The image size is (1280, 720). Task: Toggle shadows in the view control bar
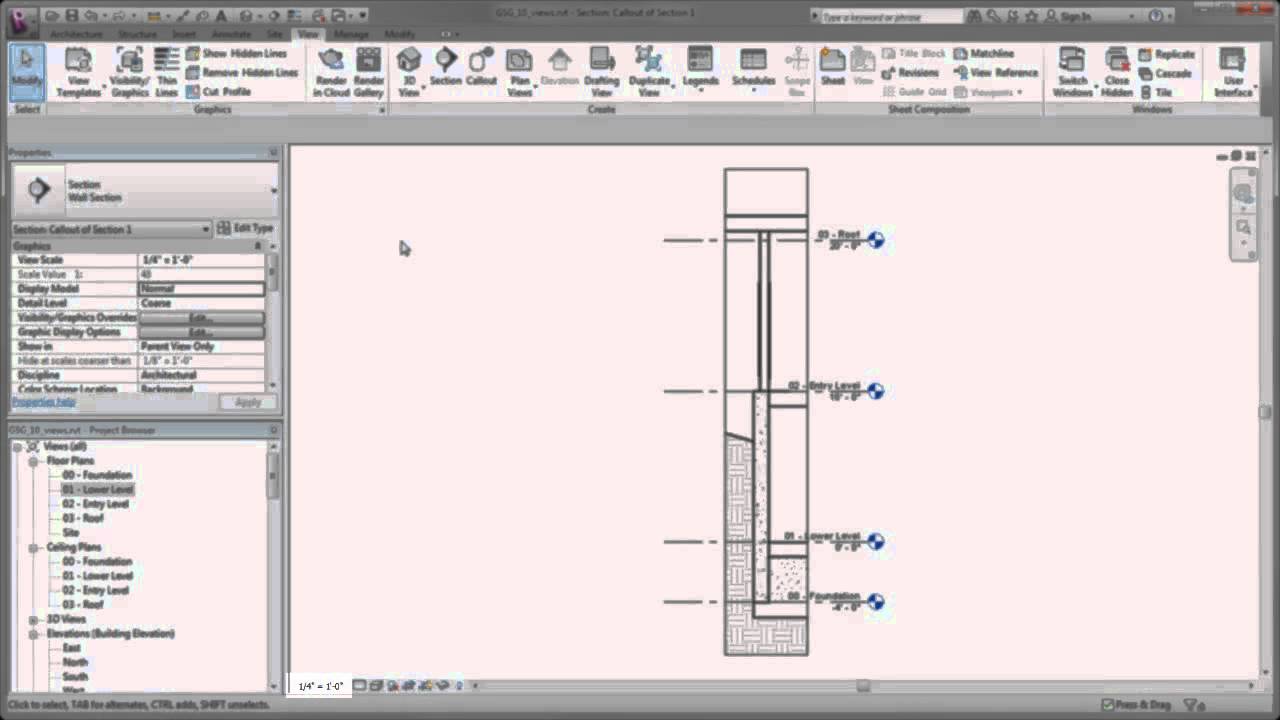coord(408,686)
